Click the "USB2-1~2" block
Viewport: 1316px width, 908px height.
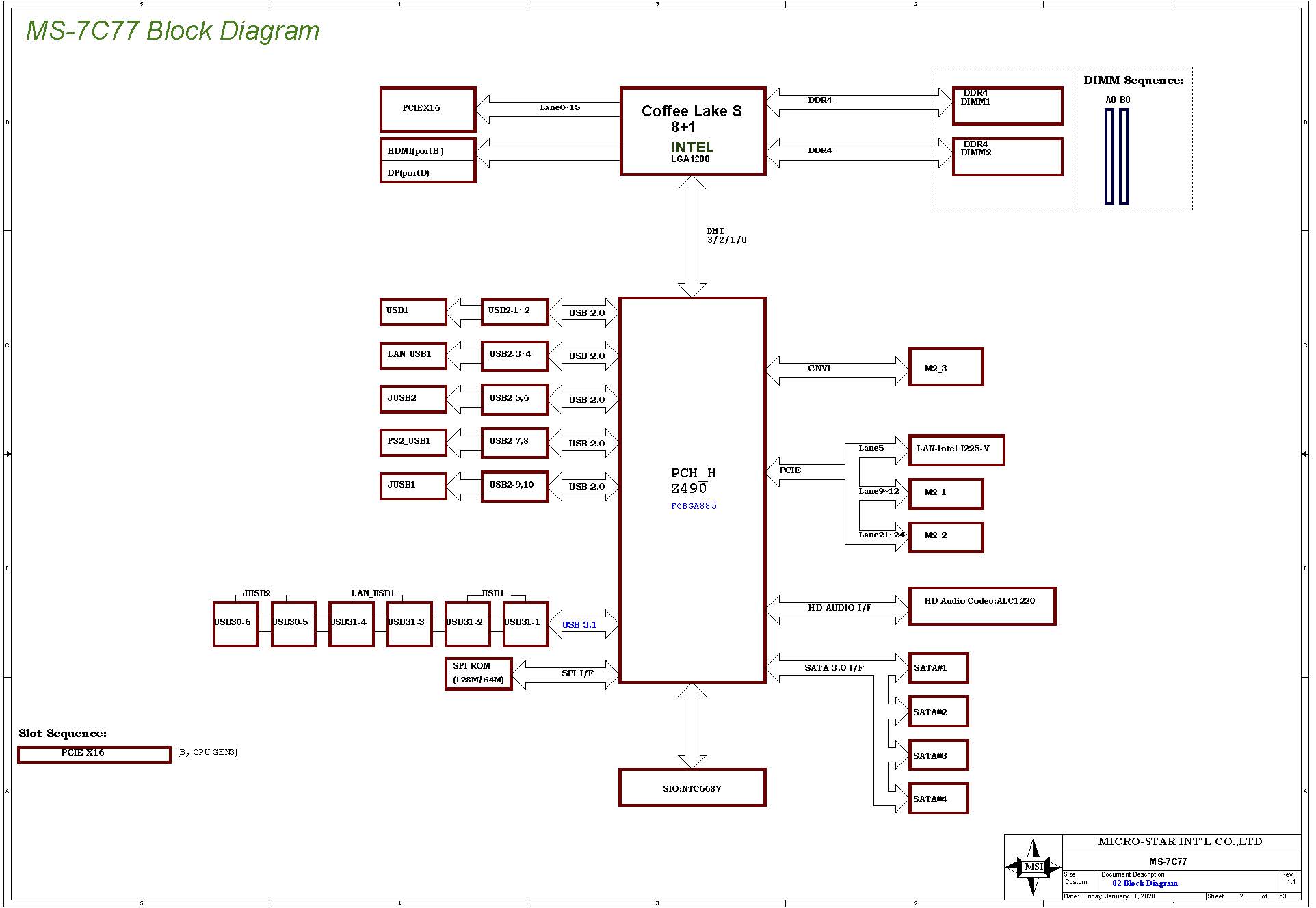pos(514,312)
